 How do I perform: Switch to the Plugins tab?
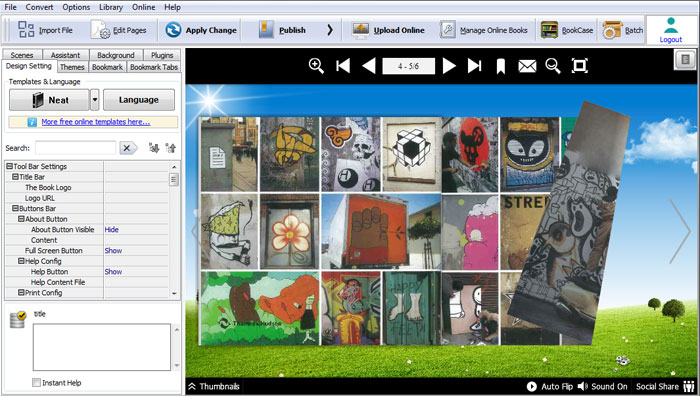point(162,55)
